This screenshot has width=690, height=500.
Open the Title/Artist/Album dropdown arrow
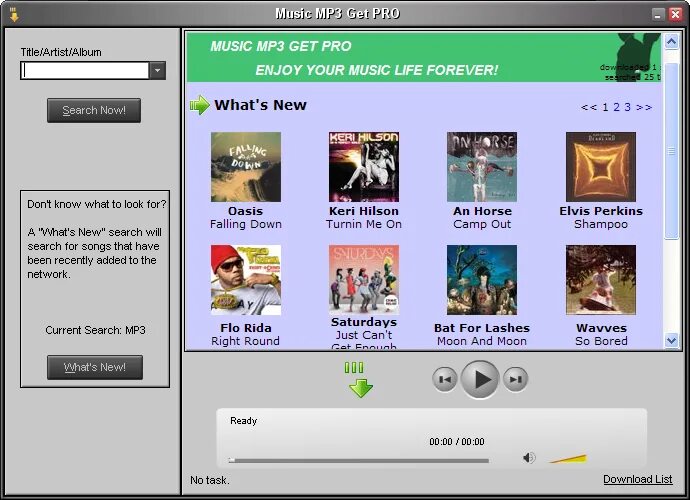pos(157,70)
